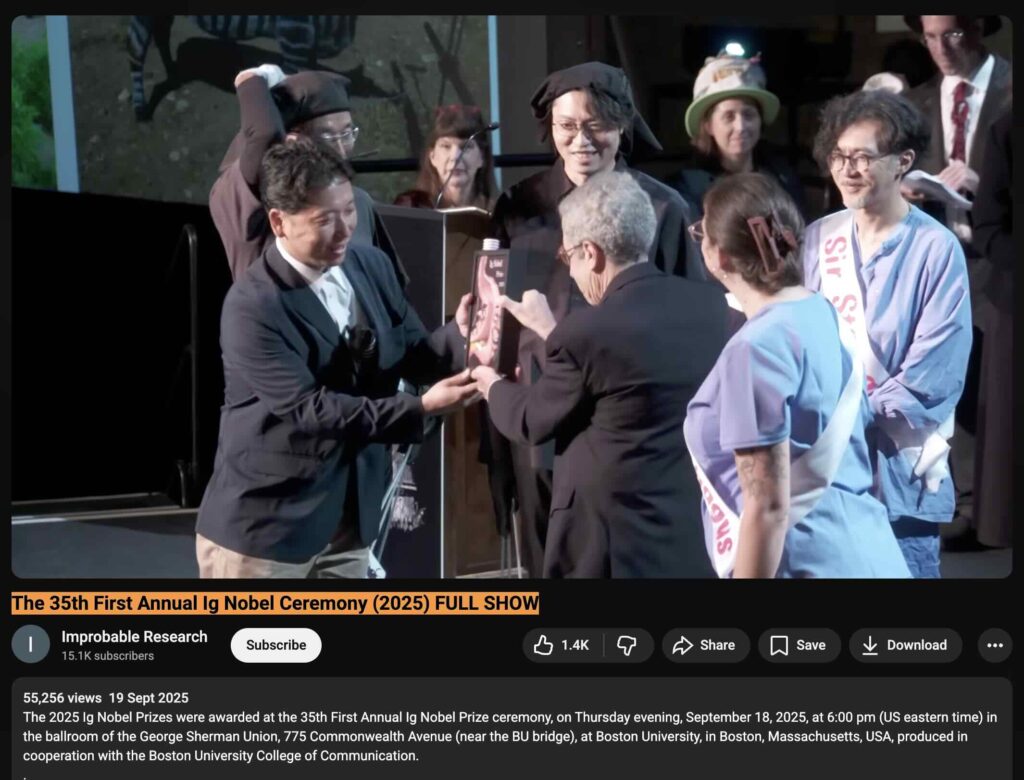Click the Download button label
Viewport: 1024px width, 780px height.
click(x=916, y=645)
